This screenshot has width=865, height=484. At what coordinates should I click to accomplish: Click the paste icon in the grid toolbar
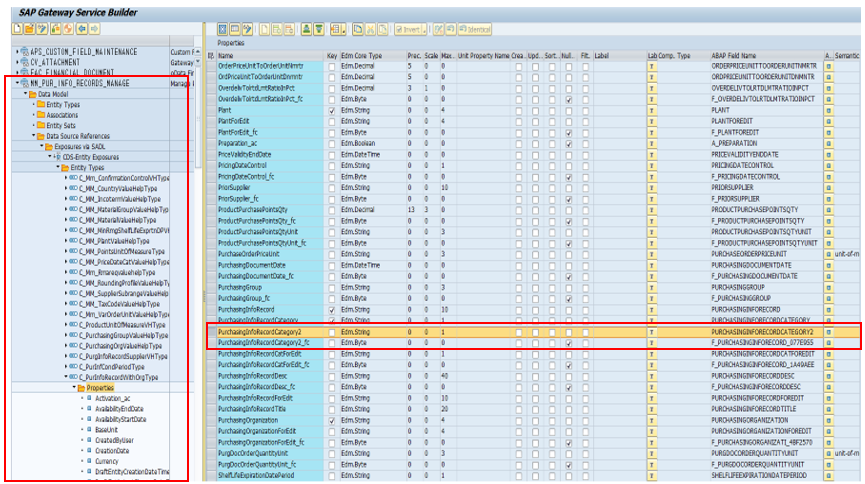pyautogui.click(x=383, y=29)
